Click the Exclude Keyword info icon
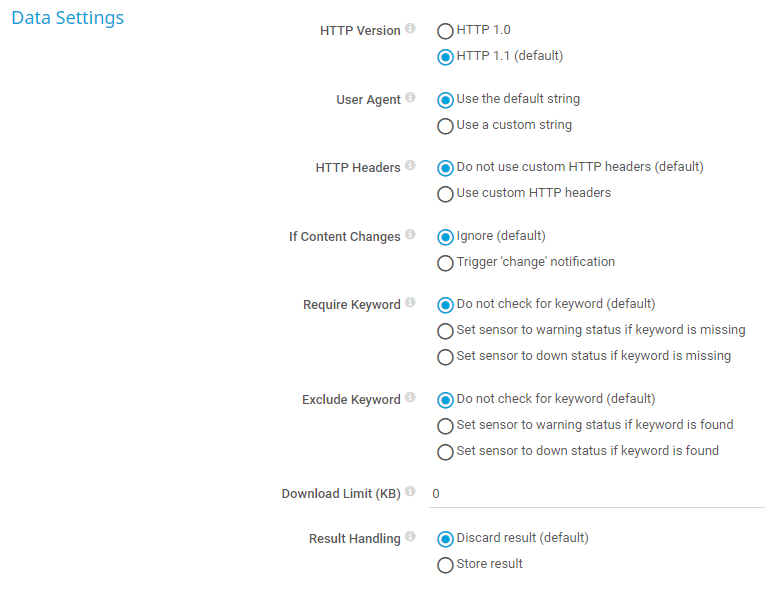 (411, 399)
